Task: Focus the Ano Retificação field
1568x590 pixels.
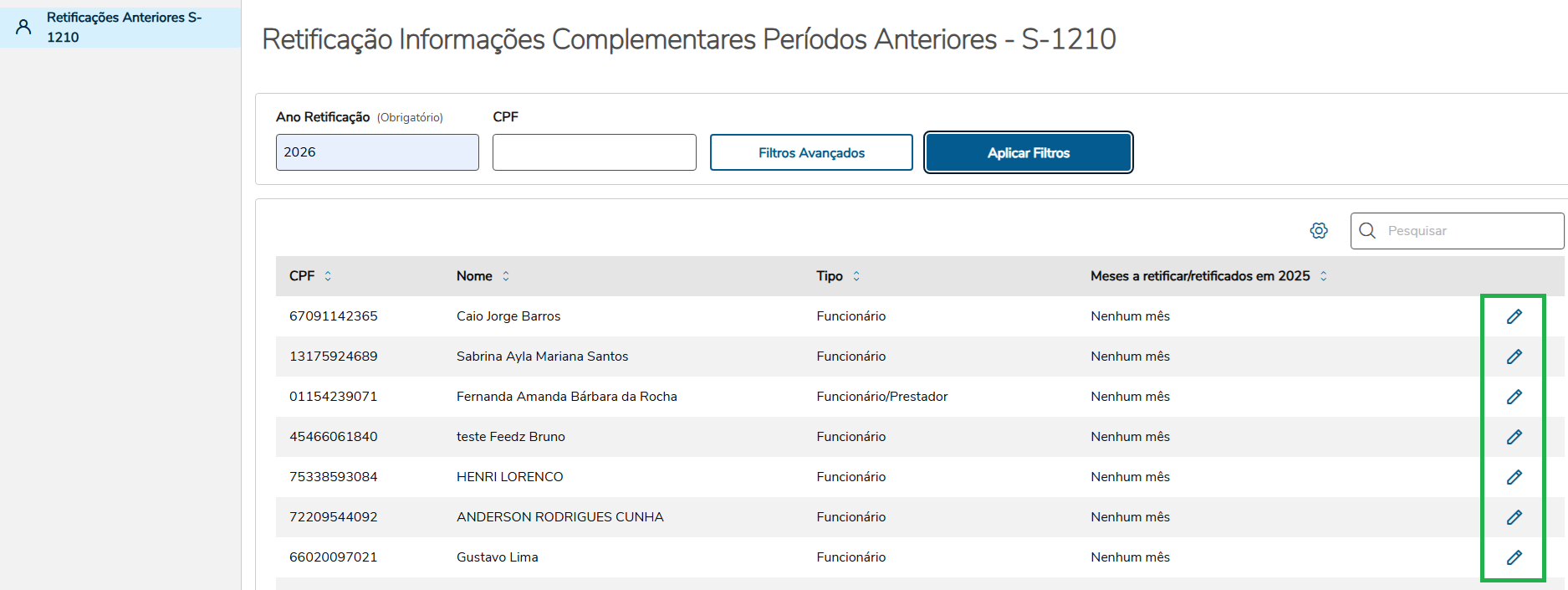Action: pyautogui.click(x=377, y=152)
